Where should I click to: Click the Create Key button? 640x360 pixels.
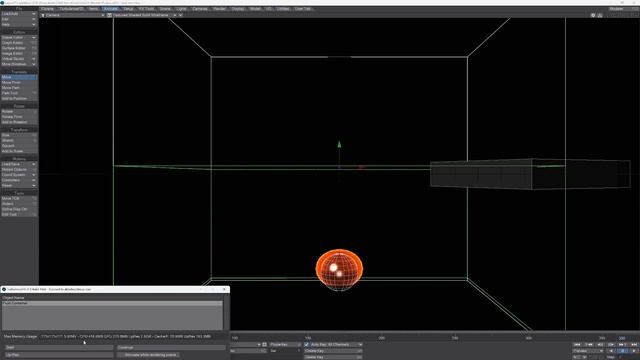(x=333, y=351)
